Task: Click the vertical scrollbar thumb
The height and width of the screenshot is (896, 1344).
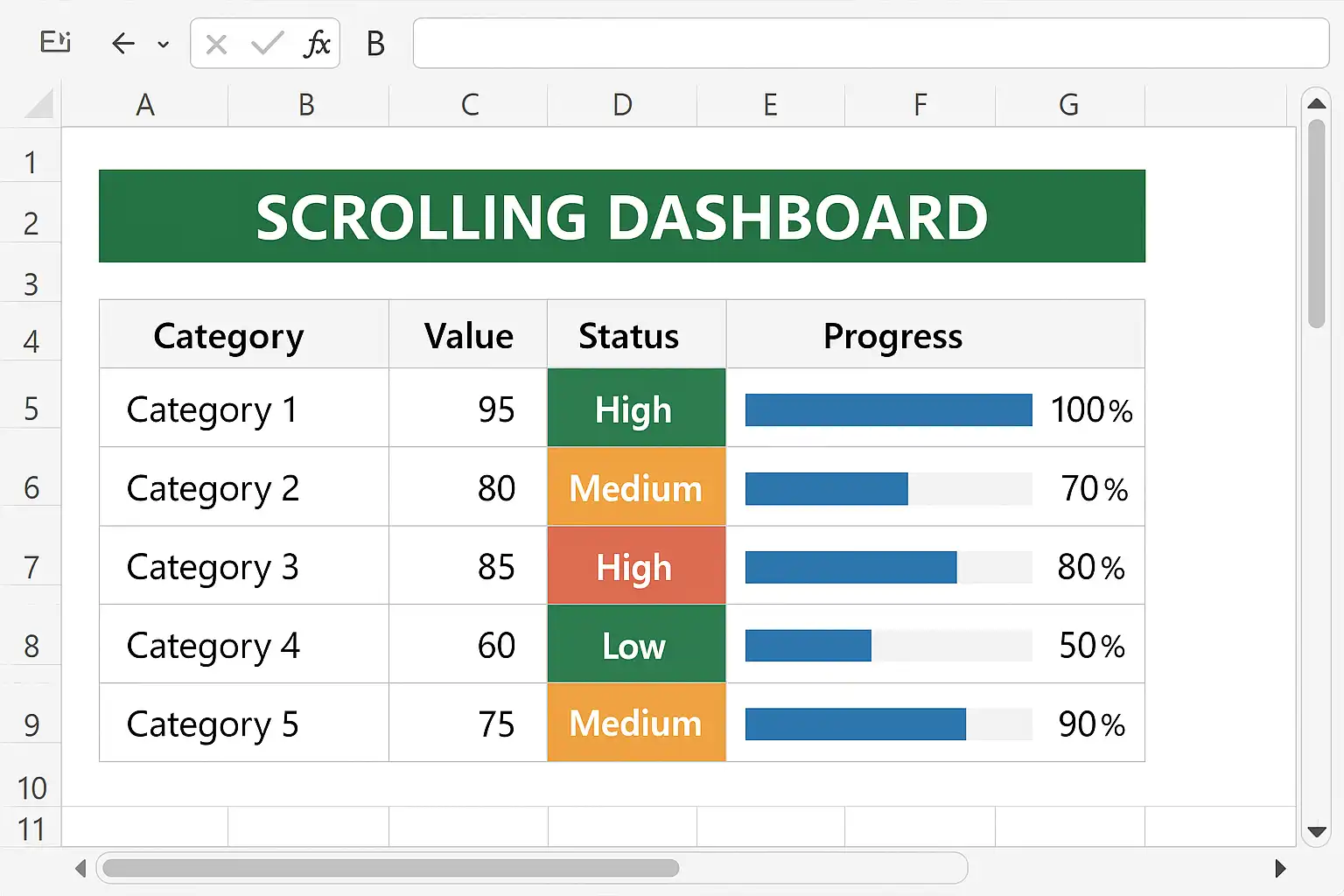Action: click(x=1316, y=223)
